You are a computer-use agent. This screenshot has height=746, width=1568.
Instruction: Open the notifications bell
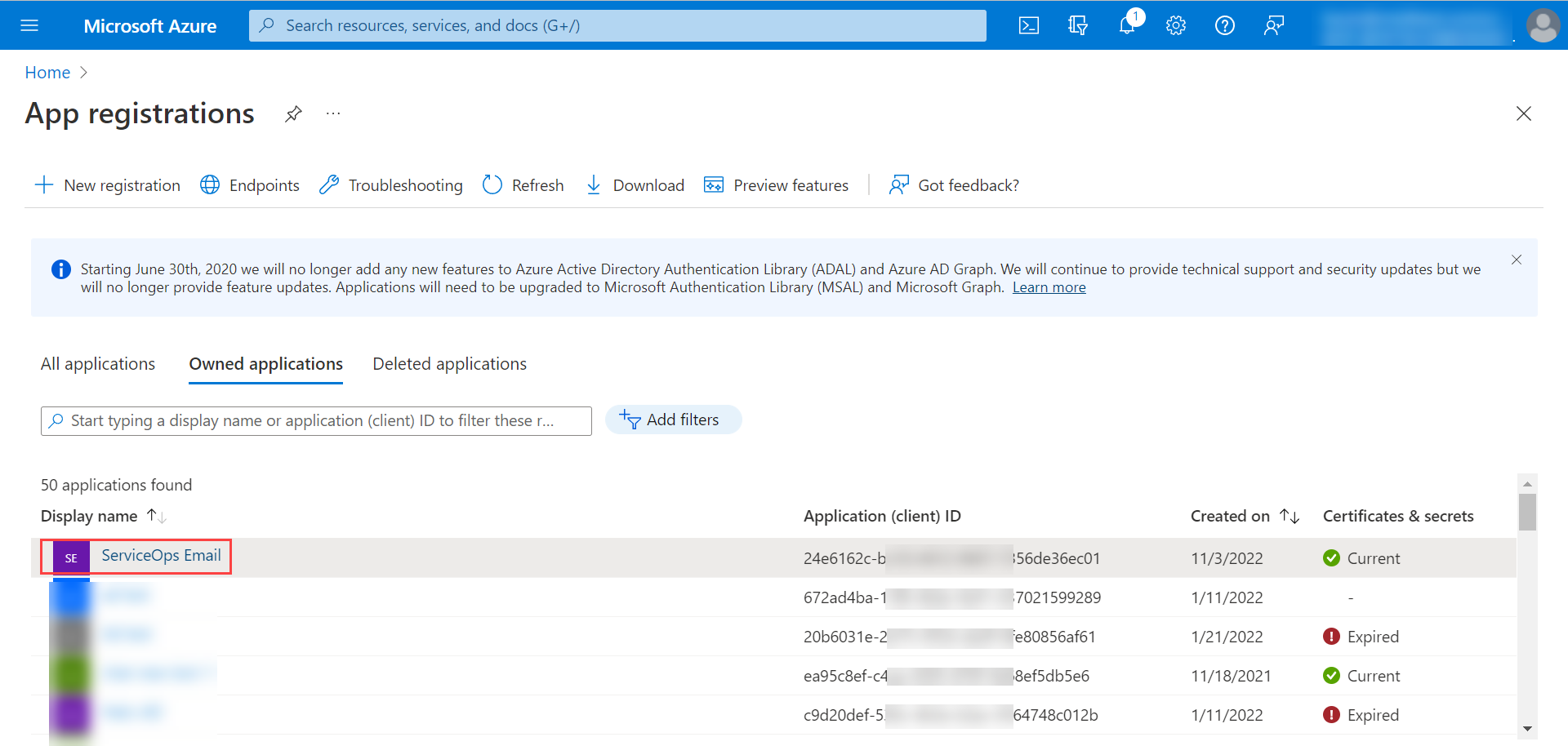coord(1127,25)
